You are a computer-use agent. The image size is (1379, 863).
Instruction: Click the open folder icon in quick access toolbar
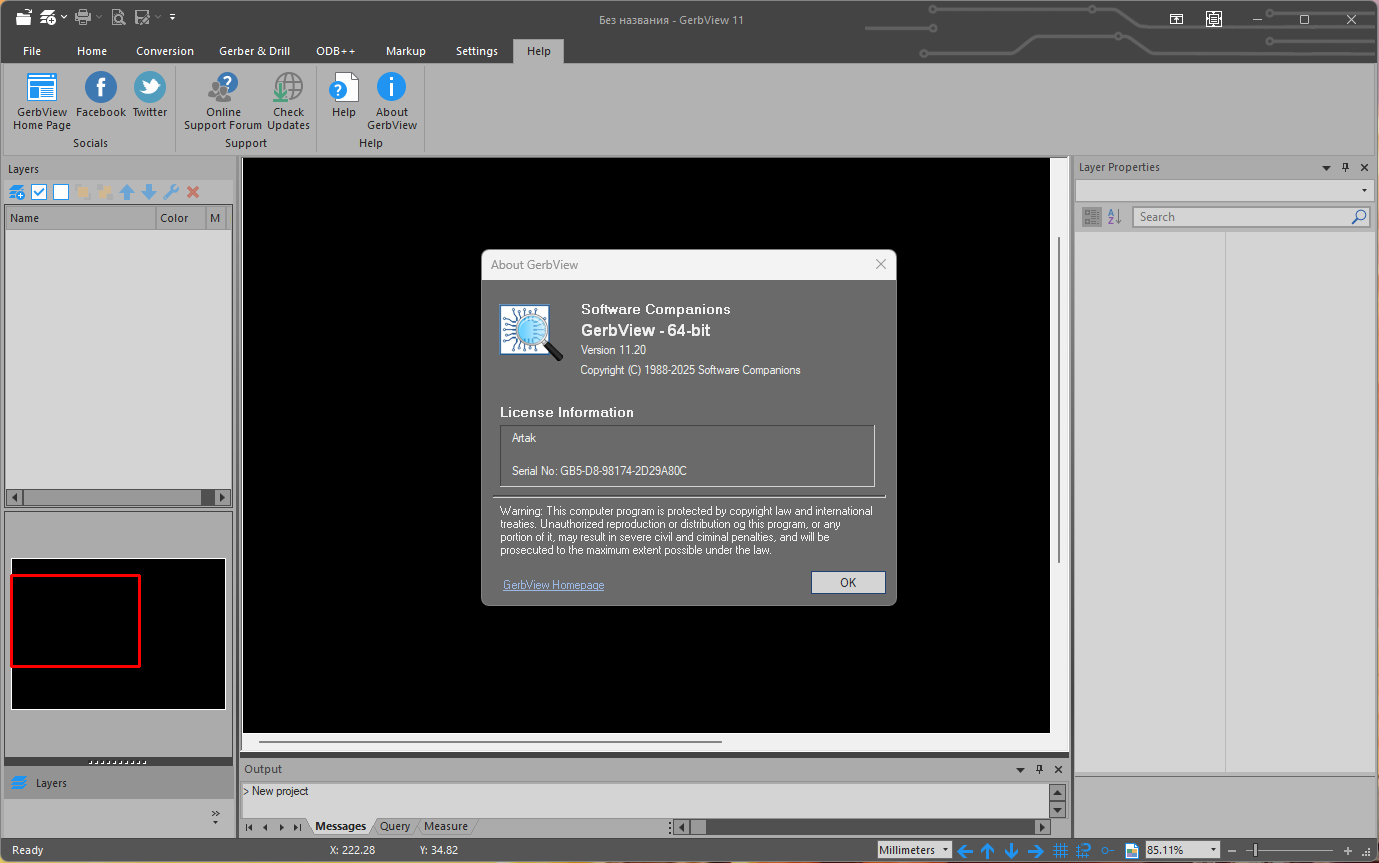point(23,17)
